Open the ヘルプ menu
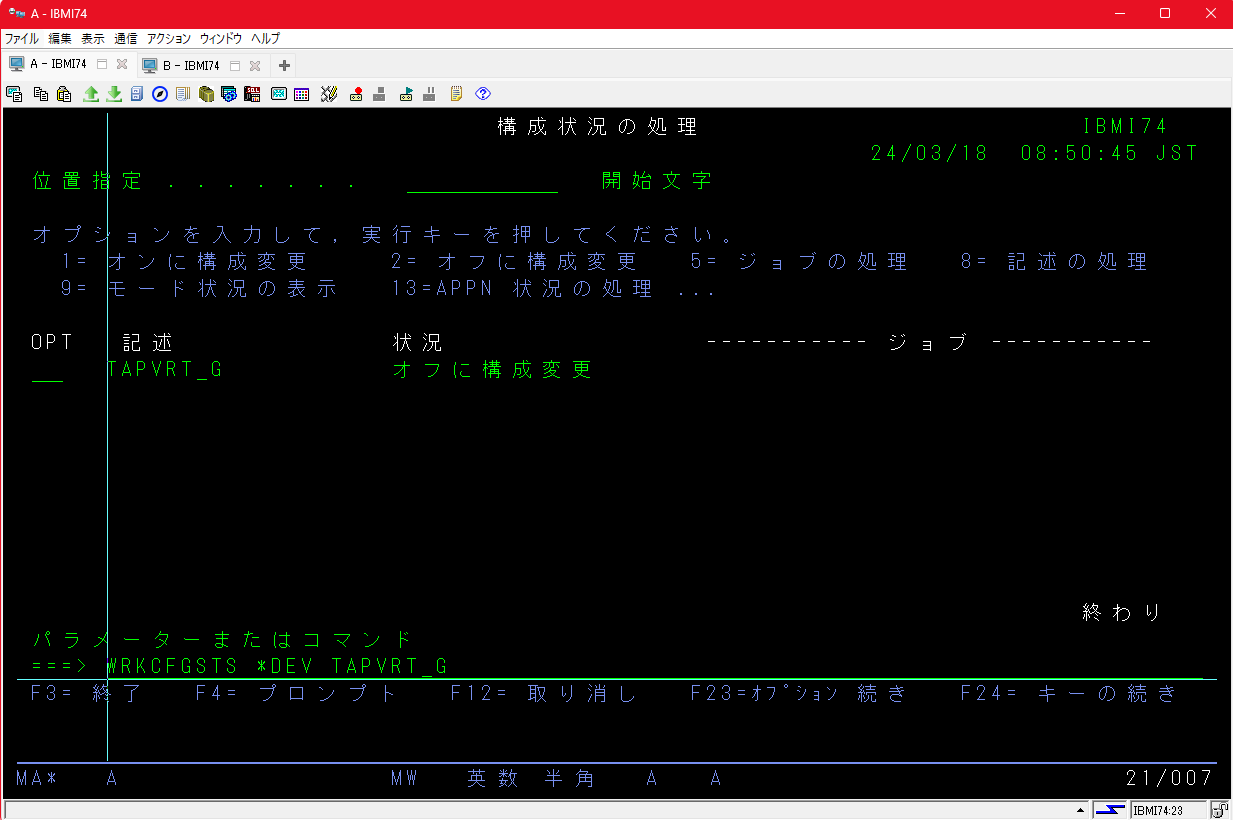 tap(266, 38)
